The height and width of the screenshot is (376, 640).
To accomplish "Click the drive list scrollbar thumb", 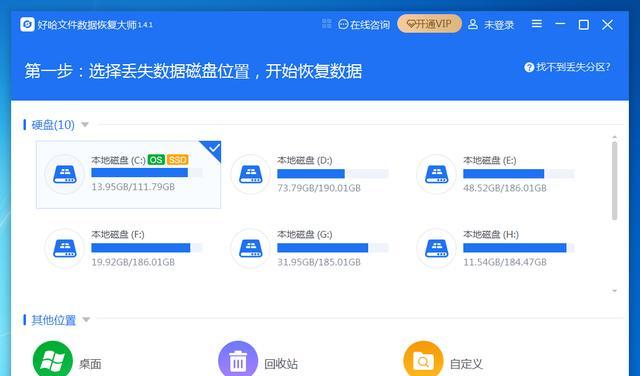I will point(615,181).
